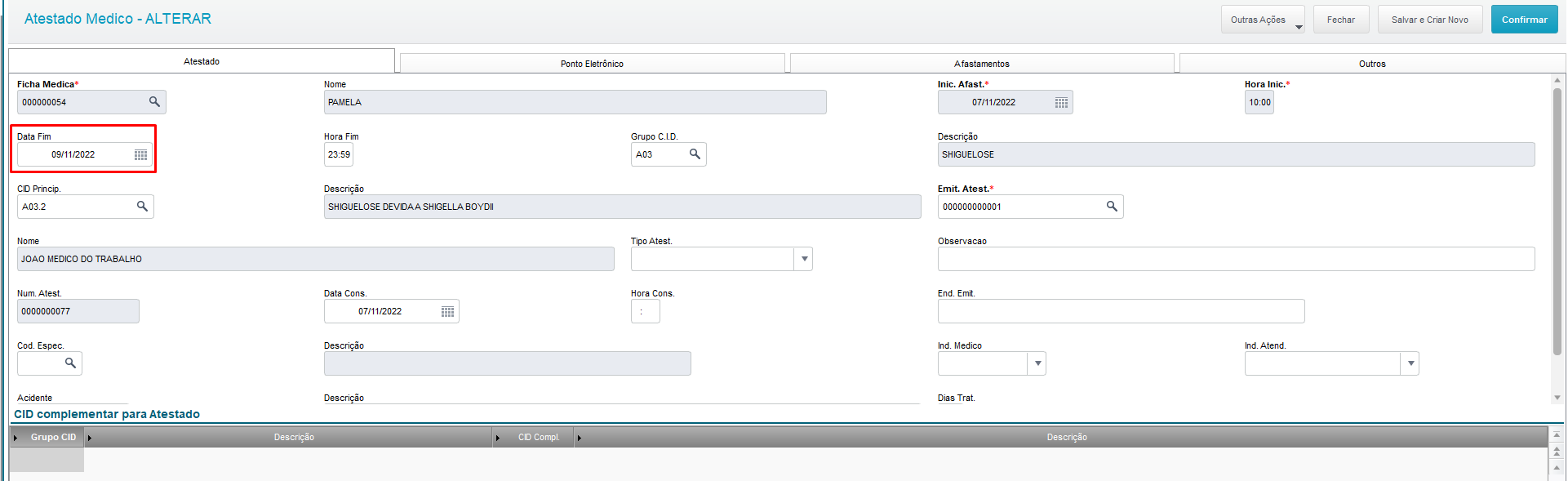This screenshot has width=1568, height=481.
Task: Search Grupo C.I.D. with magnifier icon
Action: click(695, 154)
